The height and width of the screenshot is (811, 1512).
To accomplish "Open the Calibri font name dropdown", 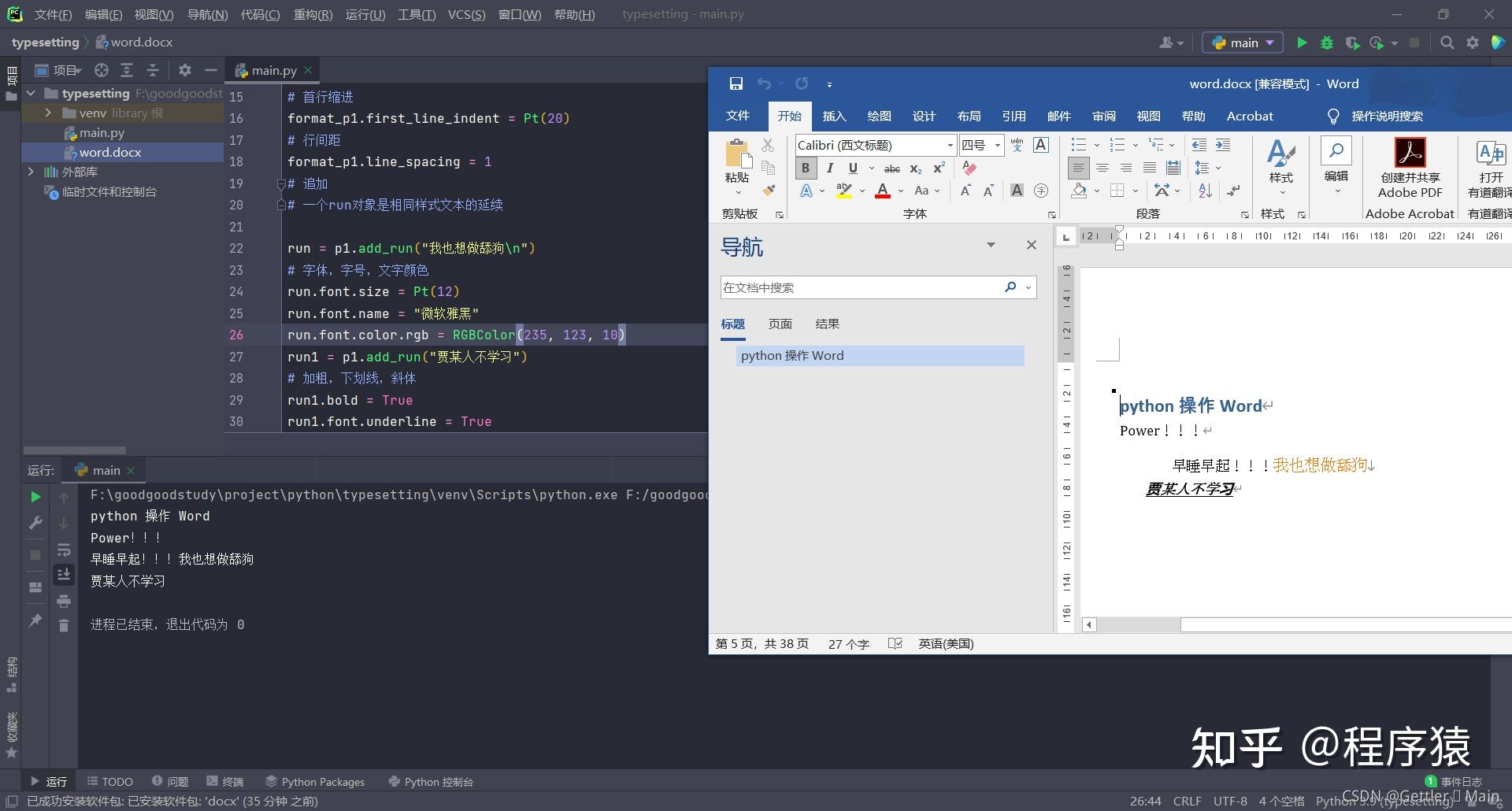I will point(949,145).
